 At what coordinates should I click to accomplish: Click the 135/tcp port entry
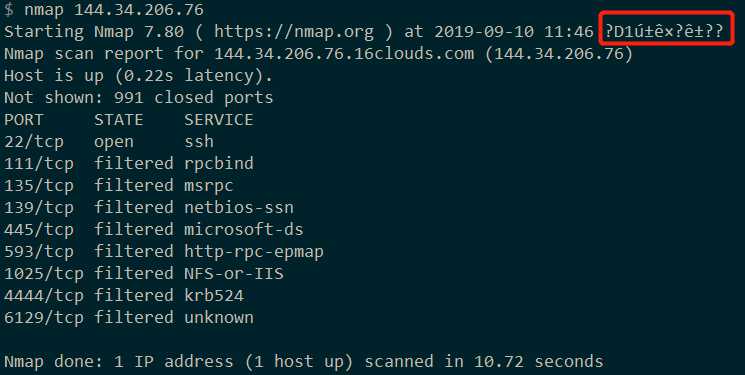pyautogui.click(x=38, y=185)
